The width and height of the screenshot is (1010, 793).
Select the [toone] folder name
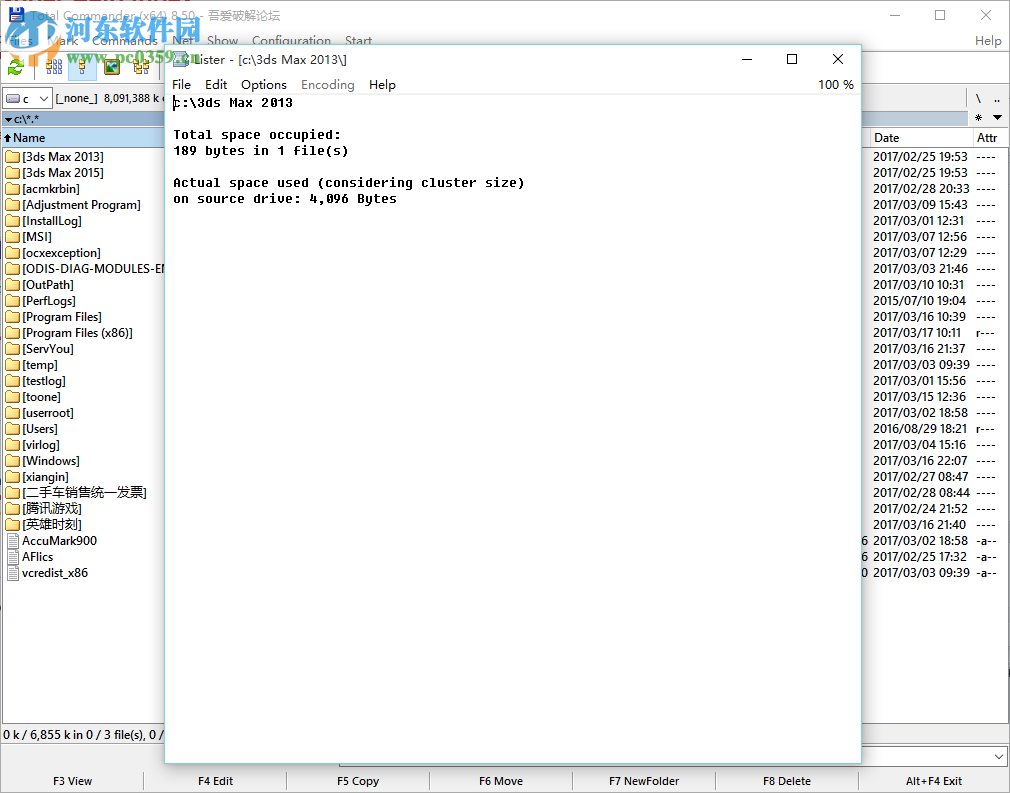[x=42, y=397]
